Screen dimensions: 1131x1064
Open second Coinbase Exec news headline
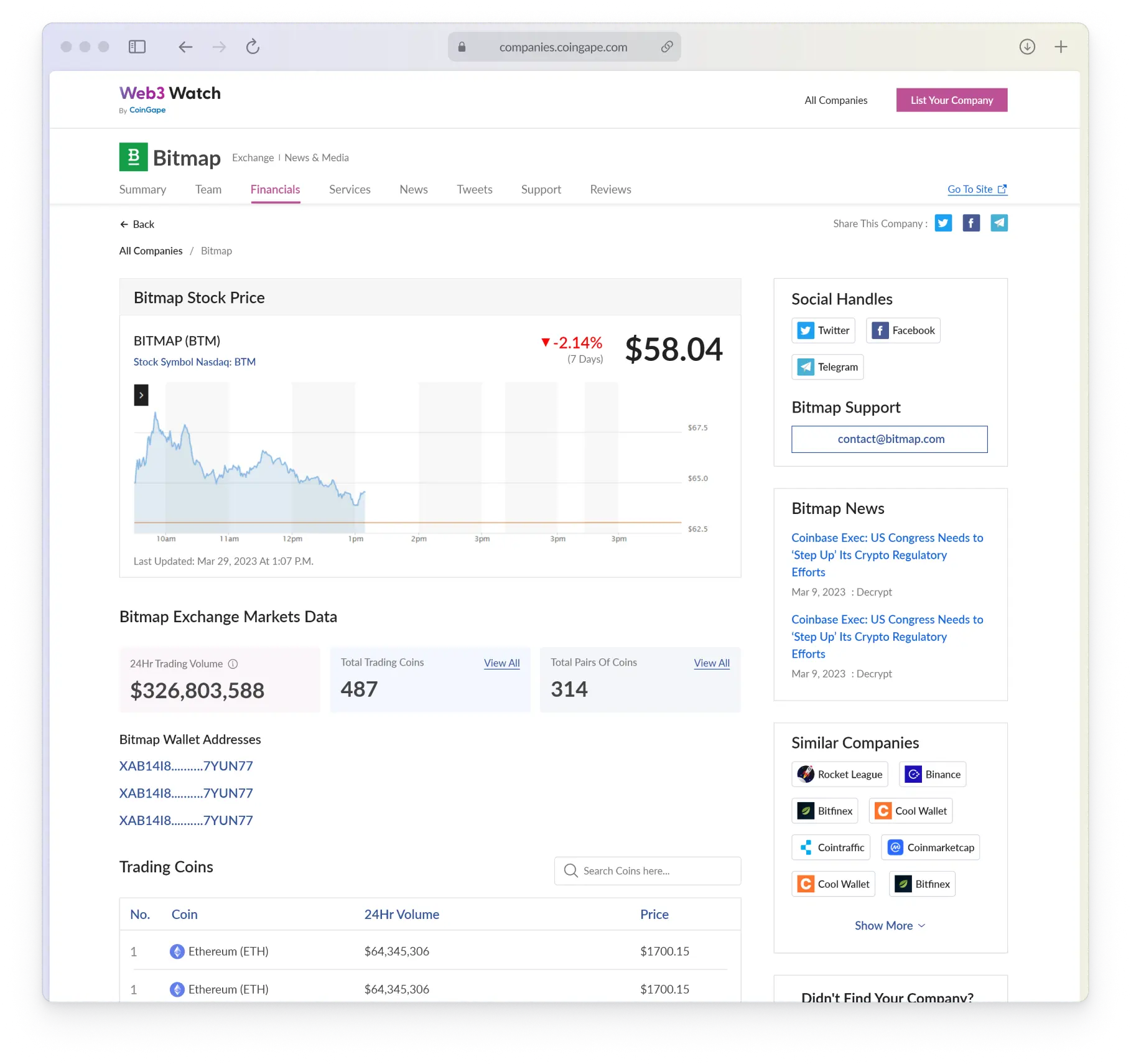(887, 637)
